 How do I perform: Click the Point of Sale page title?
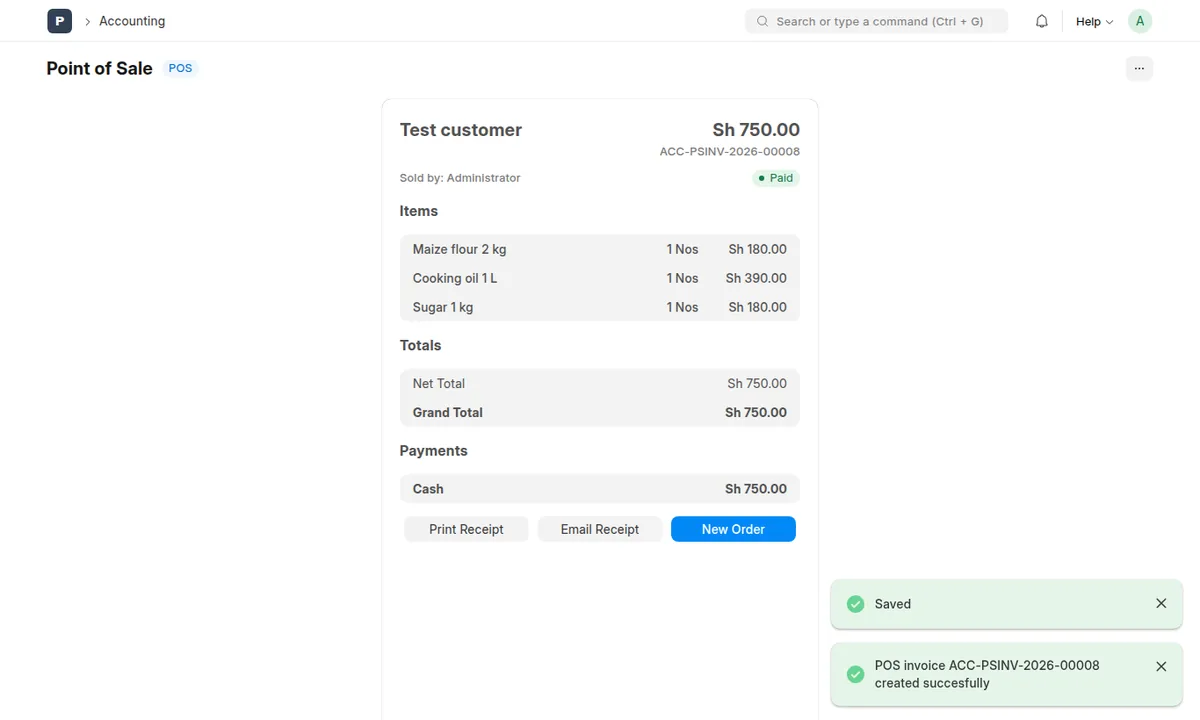click(99, 68)
